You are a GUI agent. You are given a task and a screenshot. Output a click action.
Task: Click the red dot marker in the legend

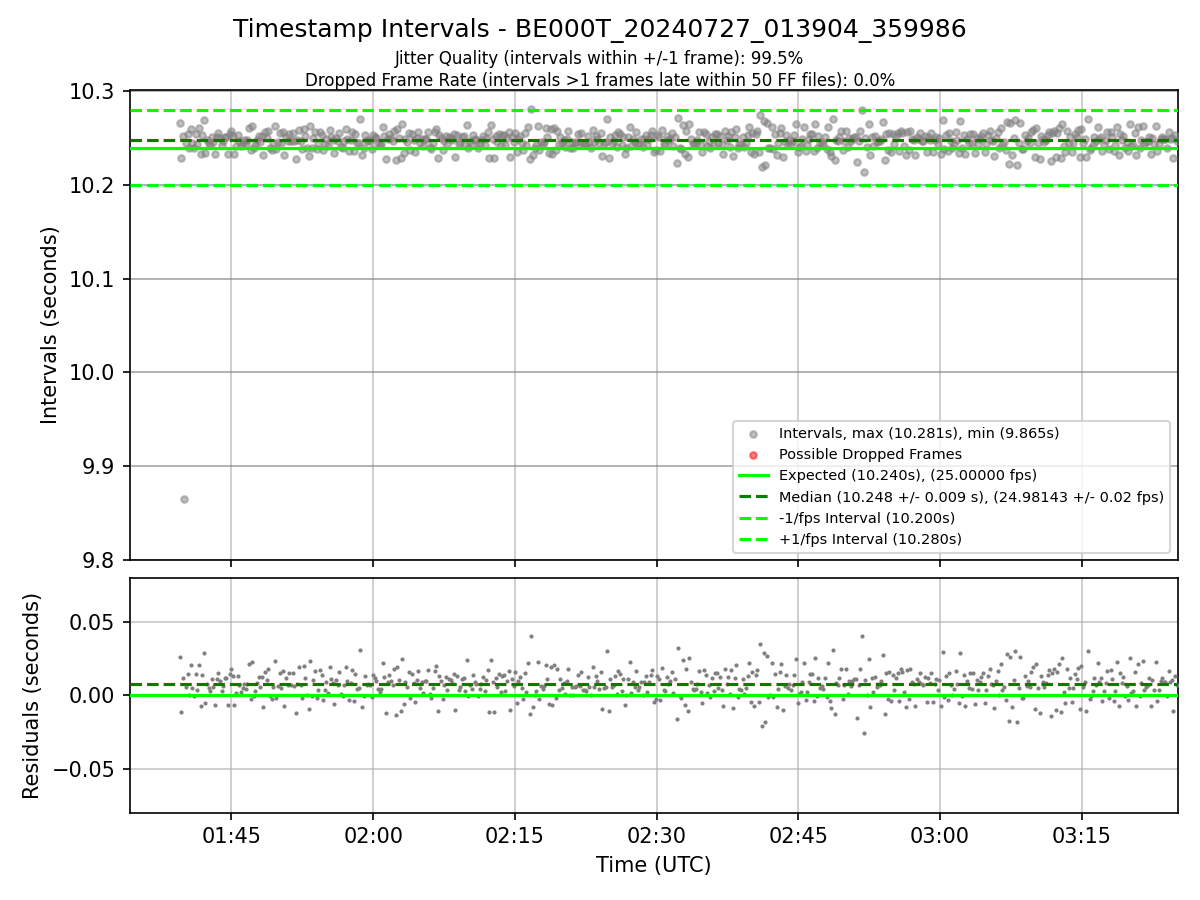coord(753,455)
